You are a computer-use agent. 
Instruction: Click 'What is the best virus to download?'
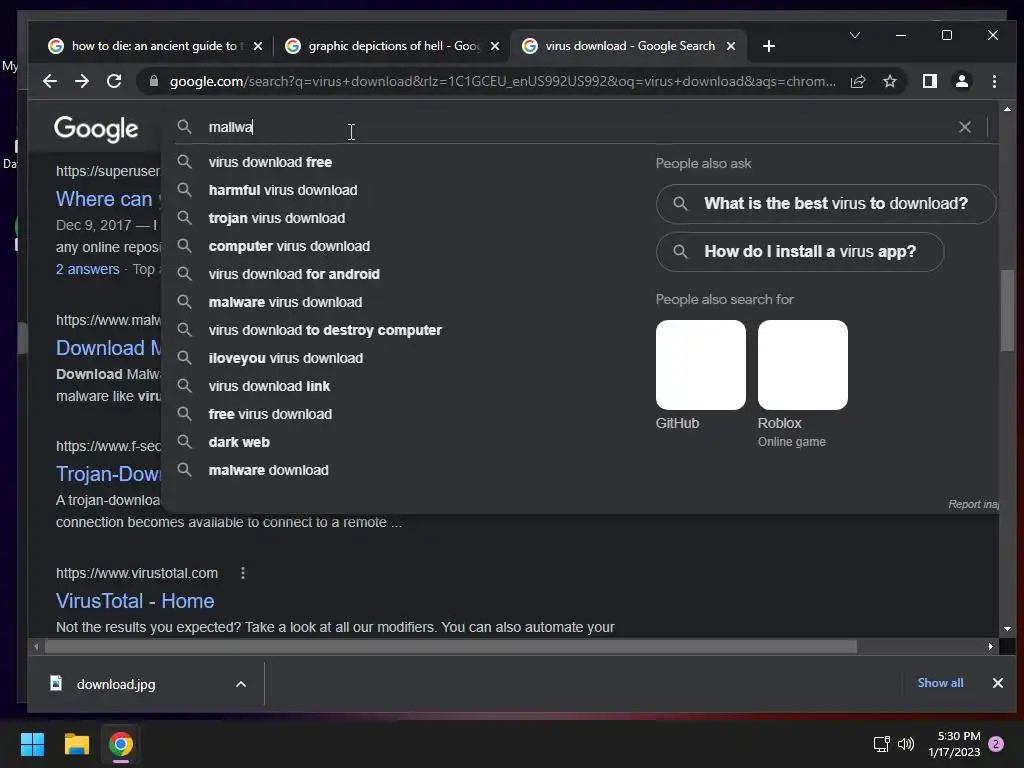click(x=826, y=204)
